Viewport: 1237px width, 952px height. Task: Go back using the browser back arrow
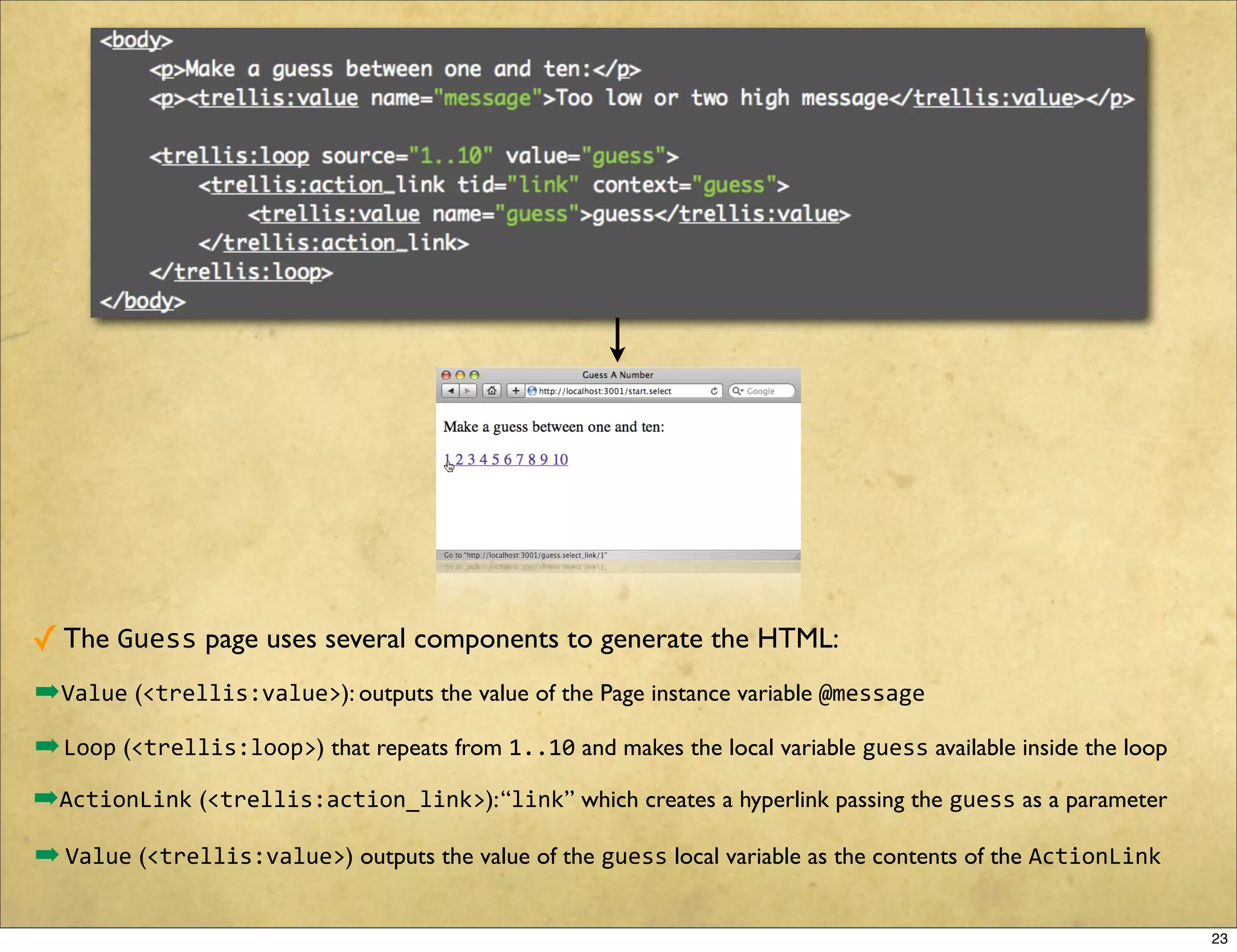[451, 391]
